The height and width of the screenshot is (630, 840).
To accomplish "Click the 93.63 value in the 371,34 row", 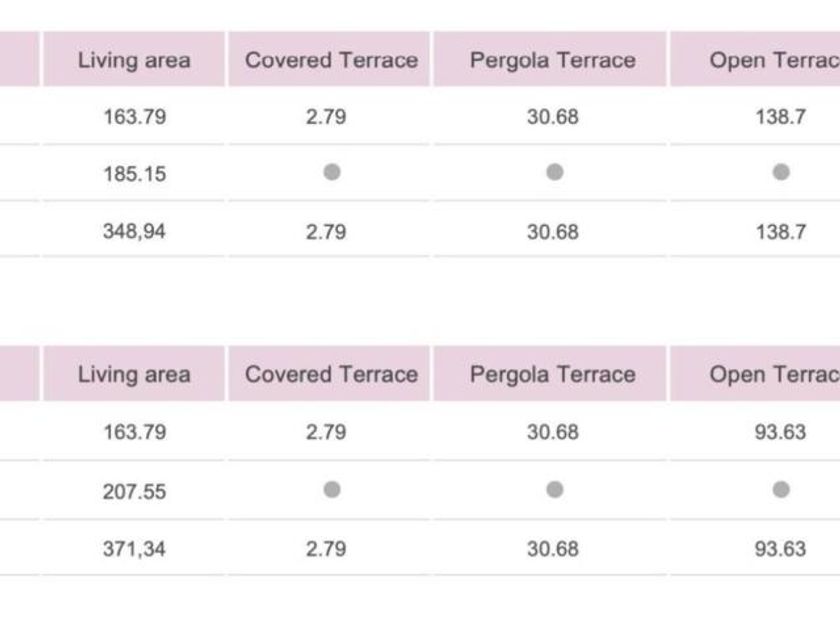I will tap(781, 549).
